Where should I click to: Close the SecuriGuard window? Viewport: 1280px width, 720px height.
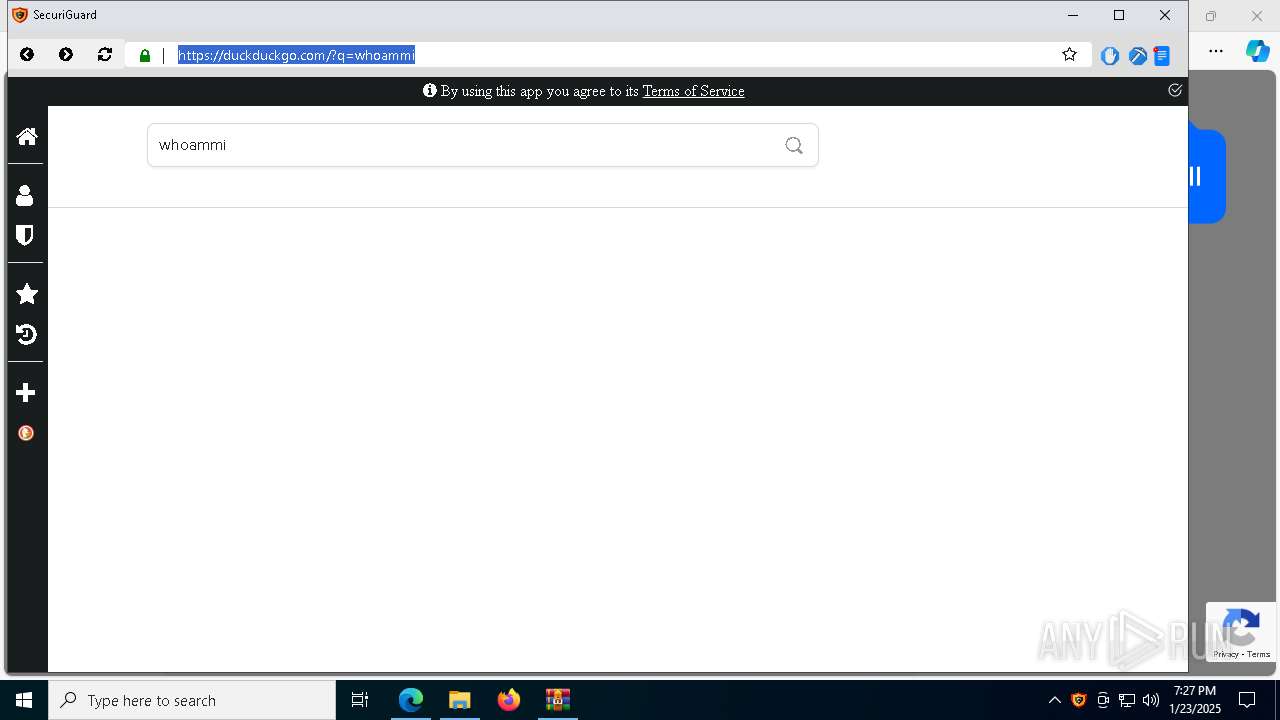tap(1165, 15)
